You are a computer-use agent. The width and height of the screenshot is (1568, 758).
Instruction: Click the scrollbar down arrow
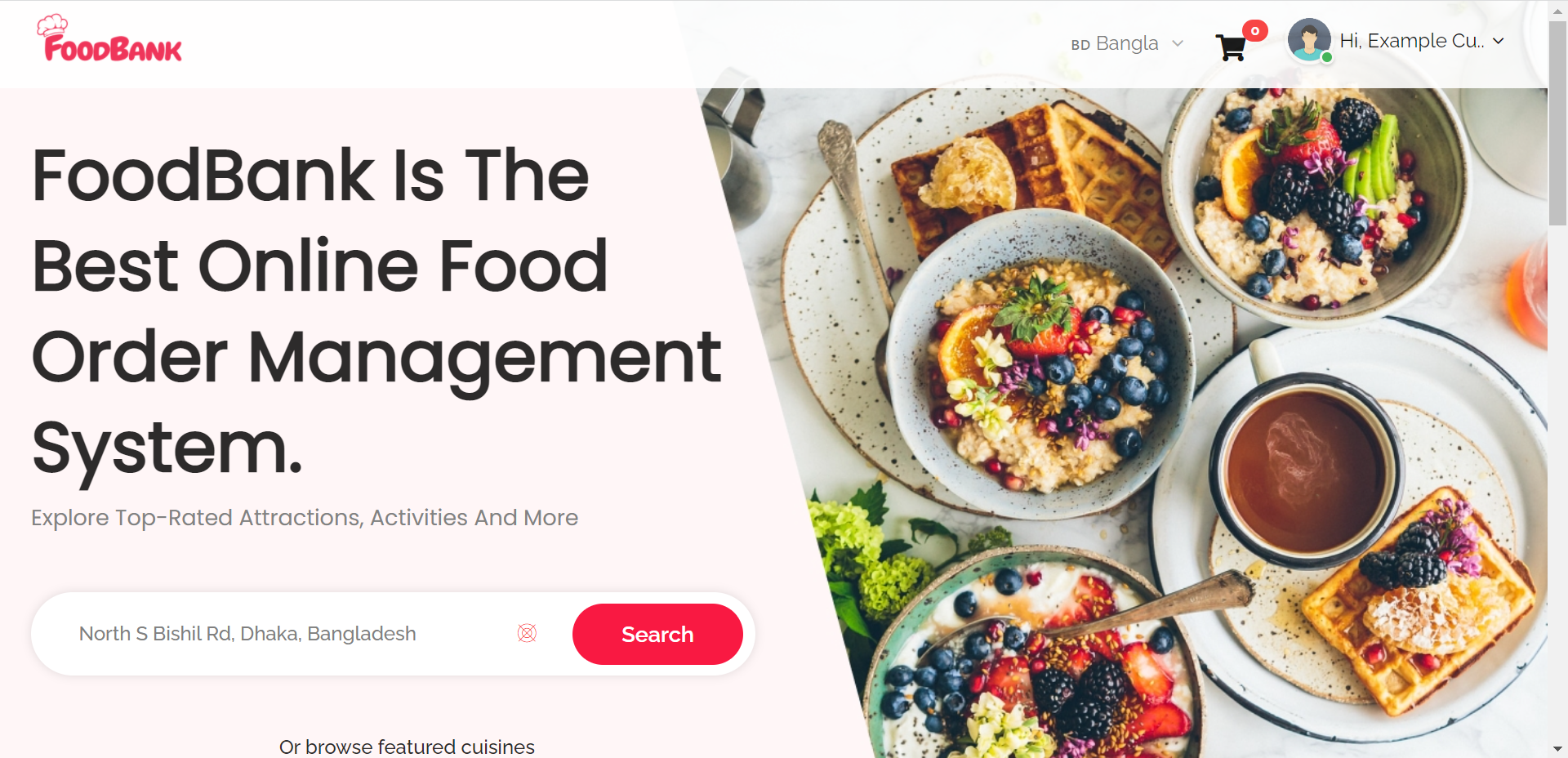pos(1558,748)
